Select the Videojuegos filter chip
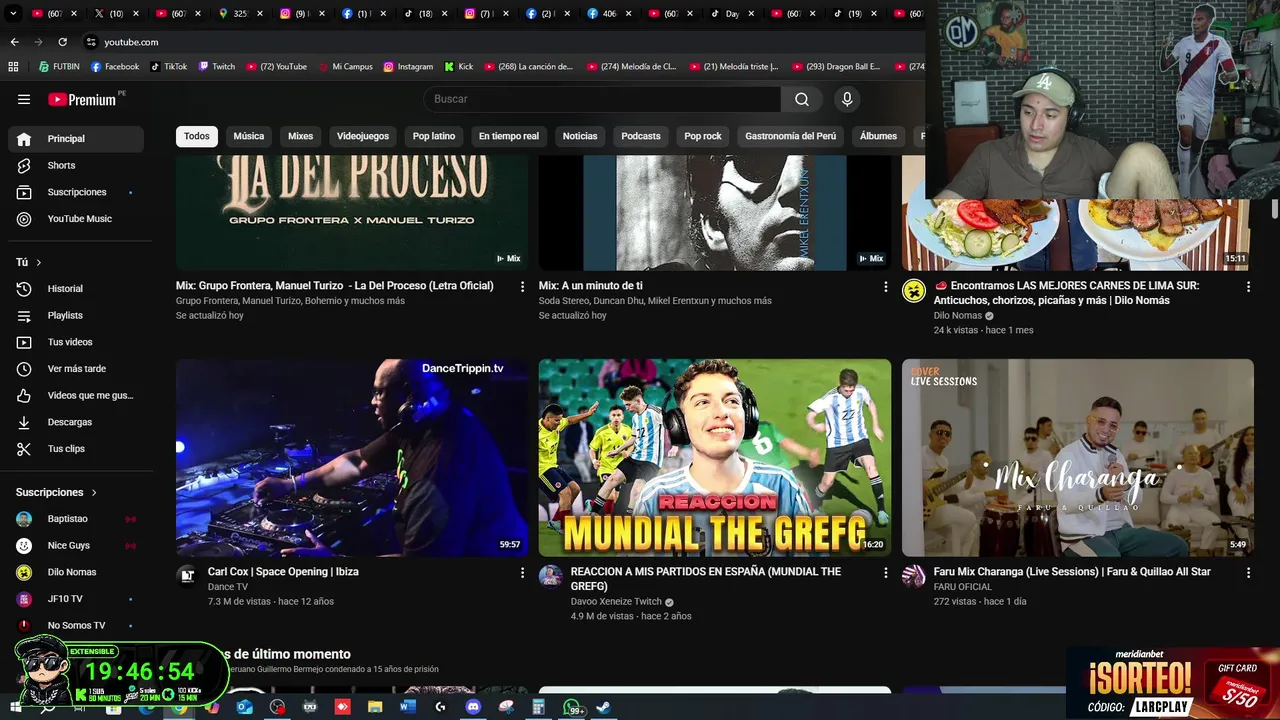Image resolution: width=1280 pixels, height=720 pixels. [x=363, y=136]
